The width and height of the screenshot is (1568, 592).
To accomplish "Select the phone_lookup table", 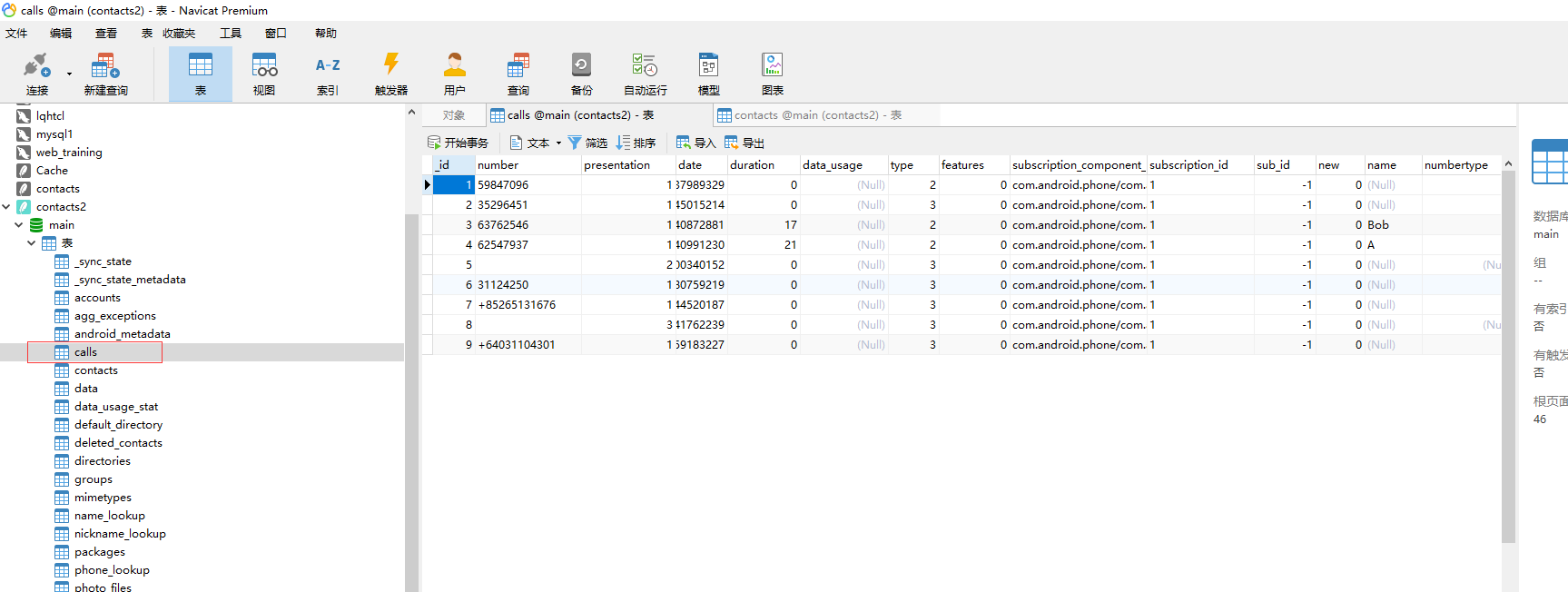I will [112, 569].
